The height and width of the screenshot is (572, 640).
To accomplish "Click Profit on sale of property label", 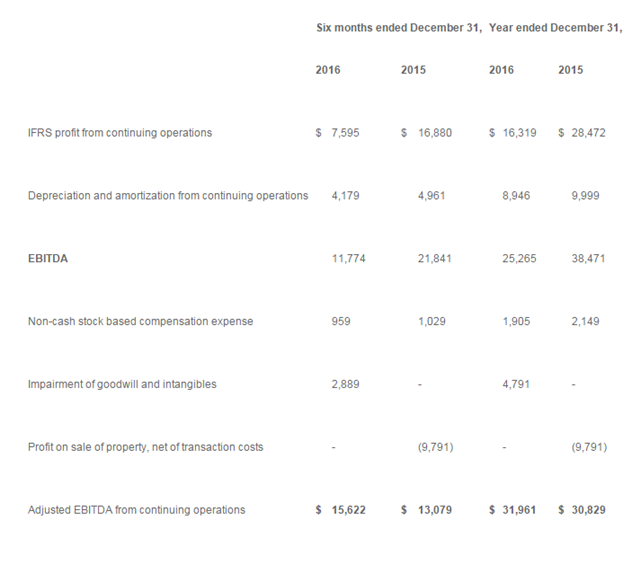I will (x=146, y=447).
